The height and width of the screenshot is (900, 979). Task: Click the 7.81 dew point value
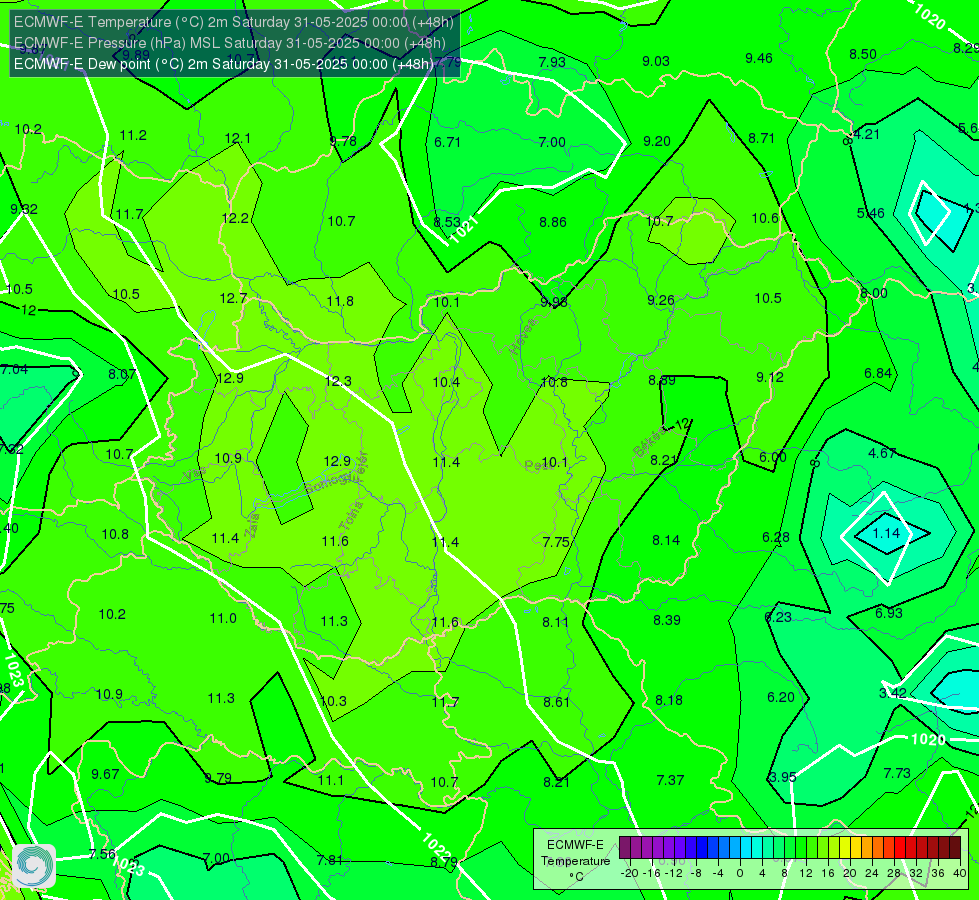(x=330, y=860)
